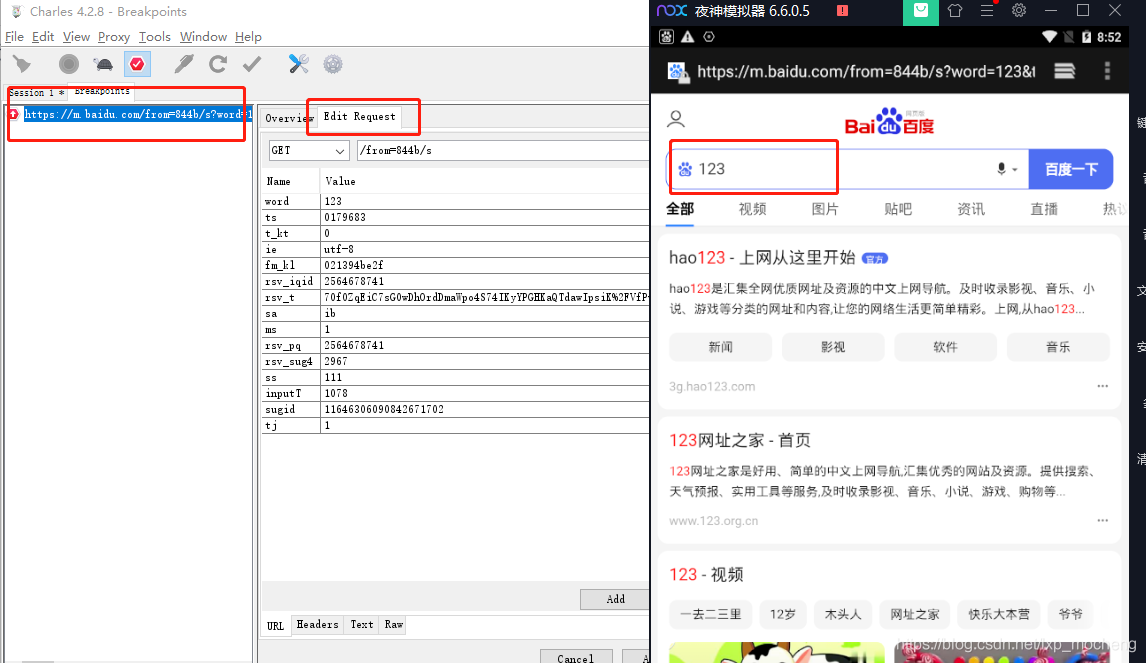Open the GET method dropdown

pyautogui.click(x=308, y=151)
